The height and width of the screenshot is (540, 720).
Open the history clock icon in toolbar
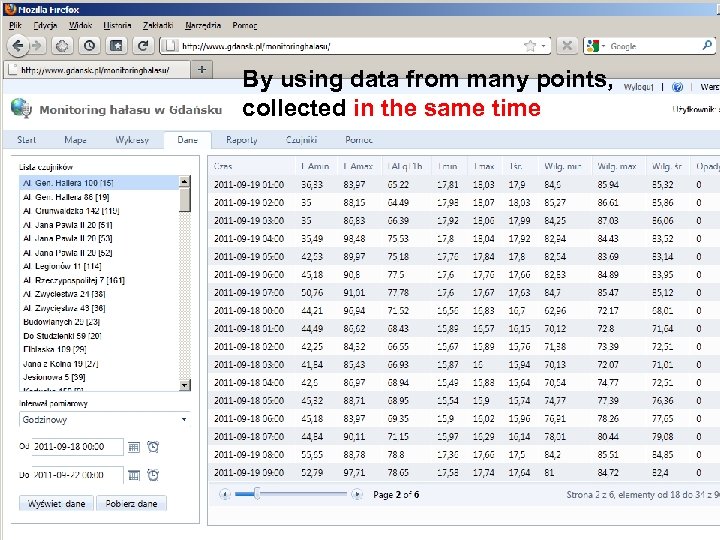[90, 45]
